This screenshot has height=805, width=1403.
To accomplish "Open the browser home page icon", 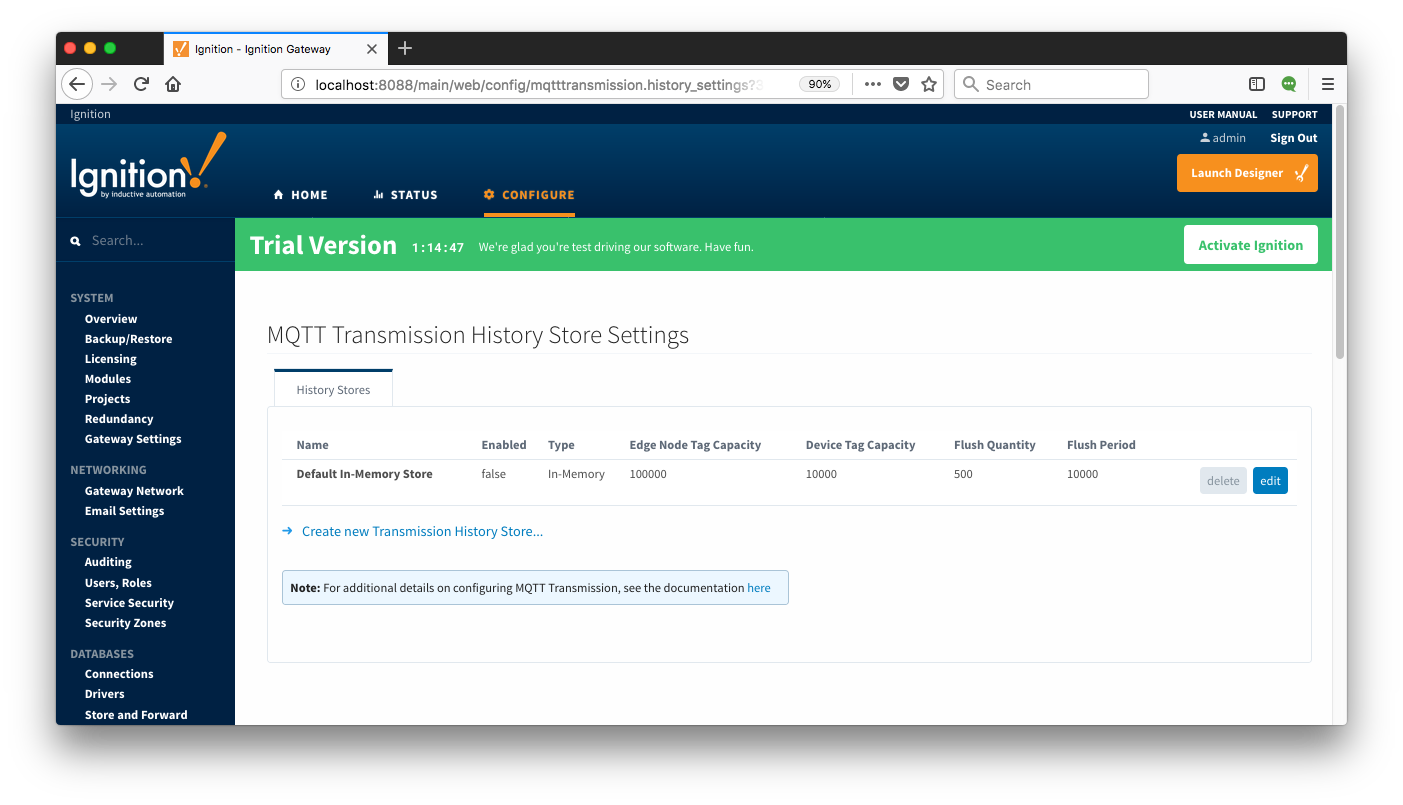I will (173, 84).
